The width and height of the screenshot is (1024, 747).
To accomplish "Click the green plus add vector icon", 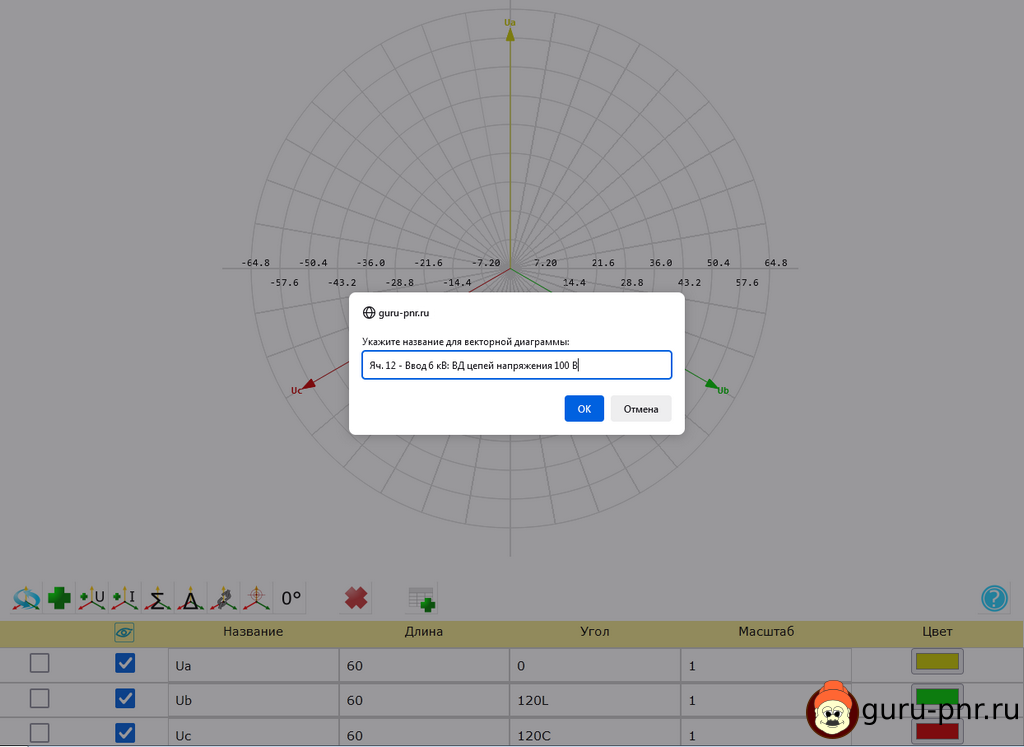I will 59,598.
